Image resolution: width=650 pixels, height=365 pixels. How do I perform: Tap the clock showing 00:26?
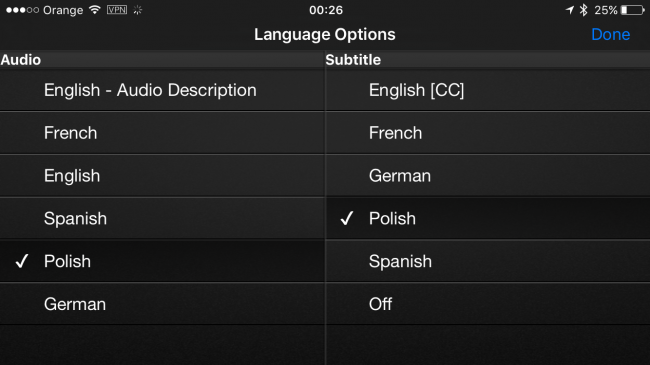coord(326,10)
